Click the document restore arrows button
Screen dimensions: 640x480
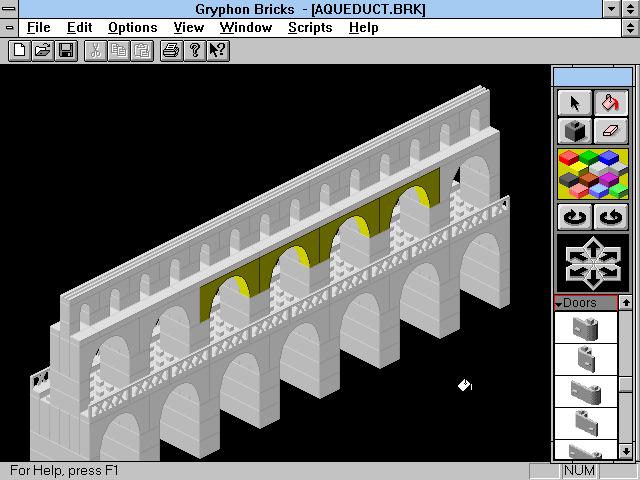click(631, 28)
